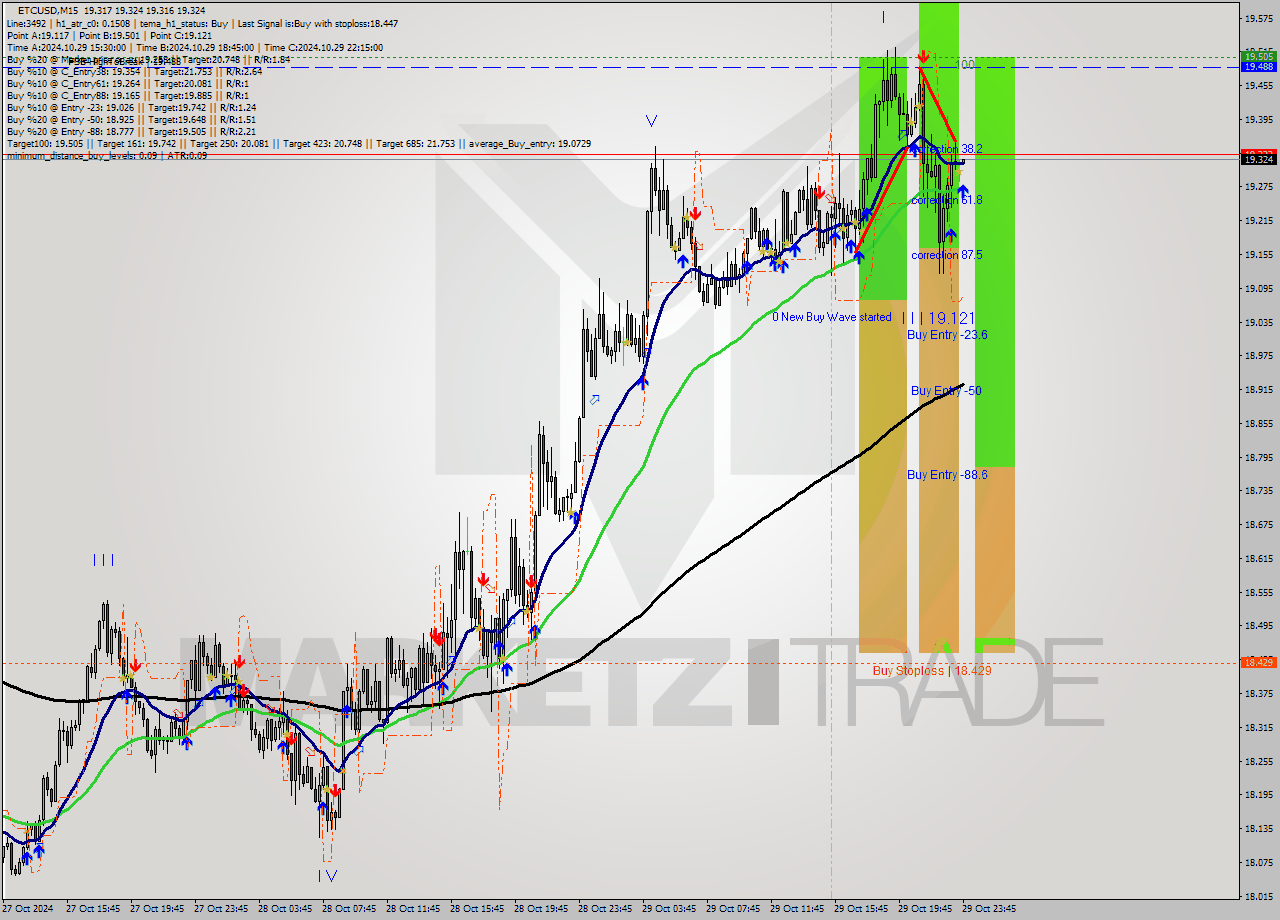
Task: Click the 'minimum_distance_buy_levels' info line
Action: (x=107, y=155)
